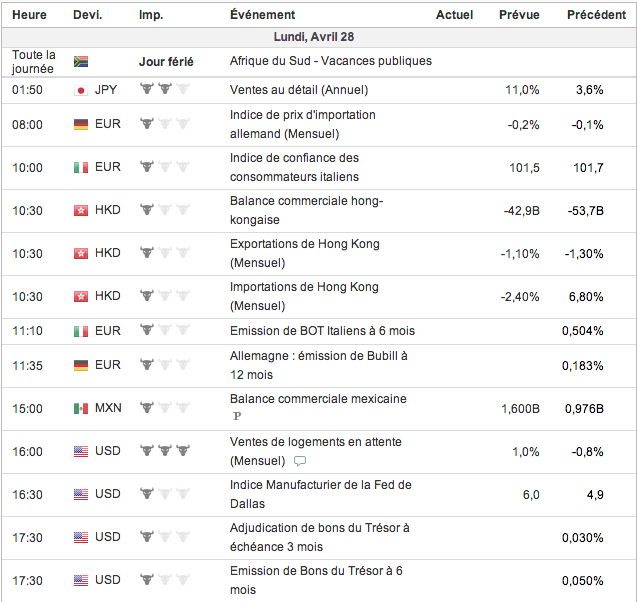Click the importance bull icons for the 16:00 USD event
The image size is (637, 602).
point(164,451)
